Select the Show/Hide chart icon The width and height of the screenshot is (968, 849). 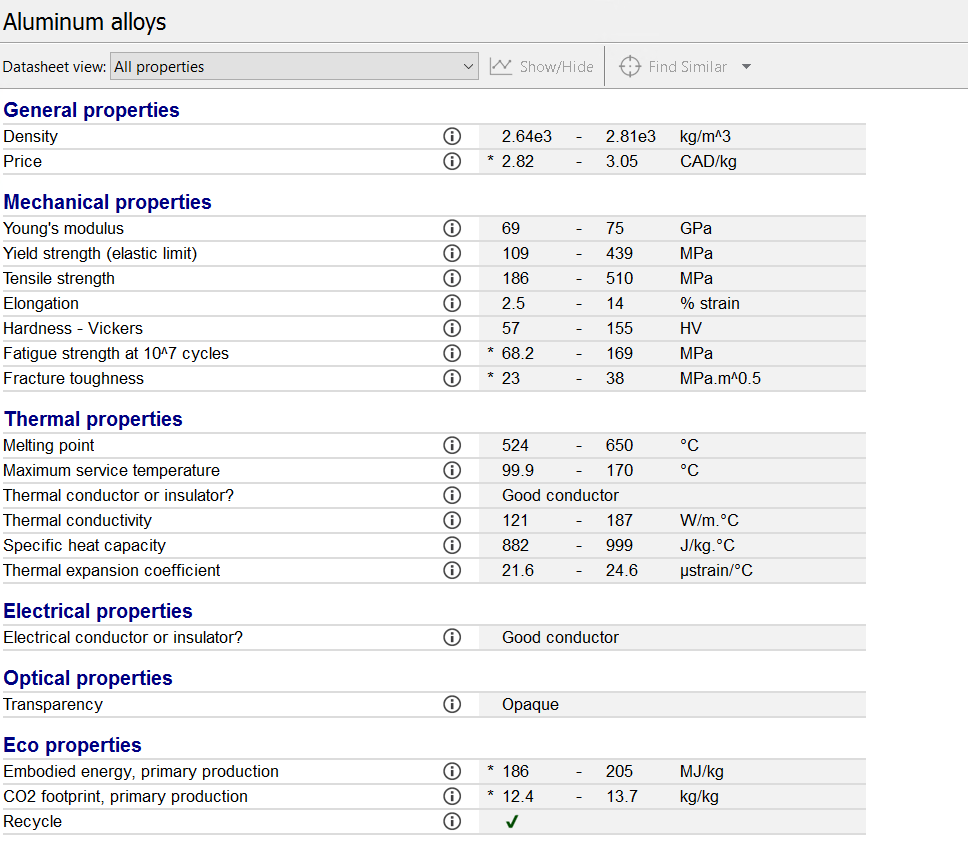click(500, 65)
